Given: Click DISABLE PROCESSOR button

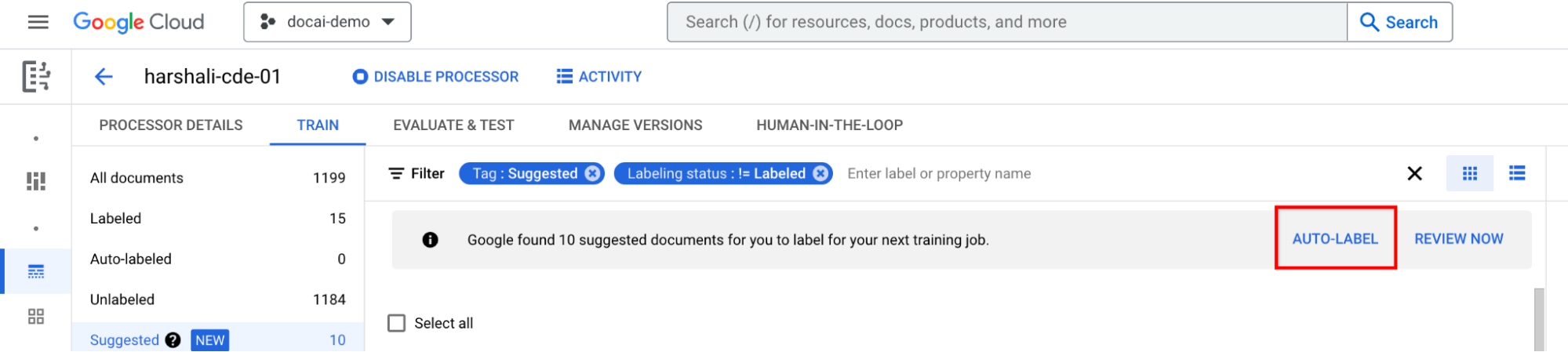Looking at the screenshot, I should [436, 77].
